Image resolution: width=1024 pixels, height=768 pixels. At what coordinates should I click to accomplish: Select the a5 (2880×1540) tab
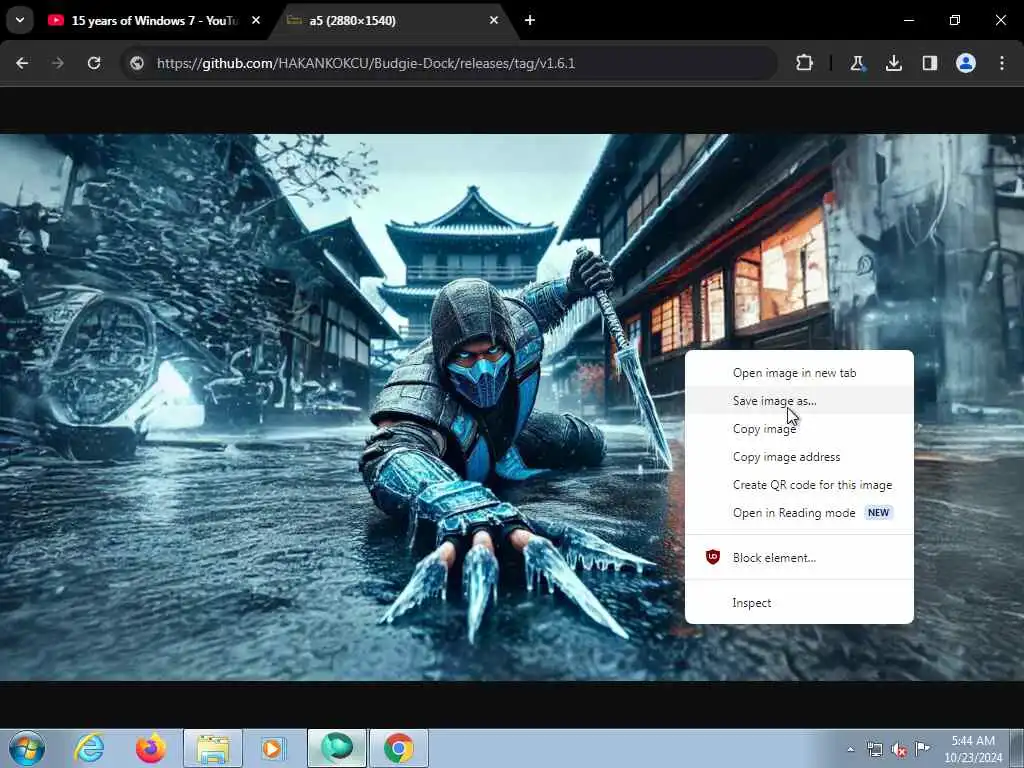pos(392,21)
